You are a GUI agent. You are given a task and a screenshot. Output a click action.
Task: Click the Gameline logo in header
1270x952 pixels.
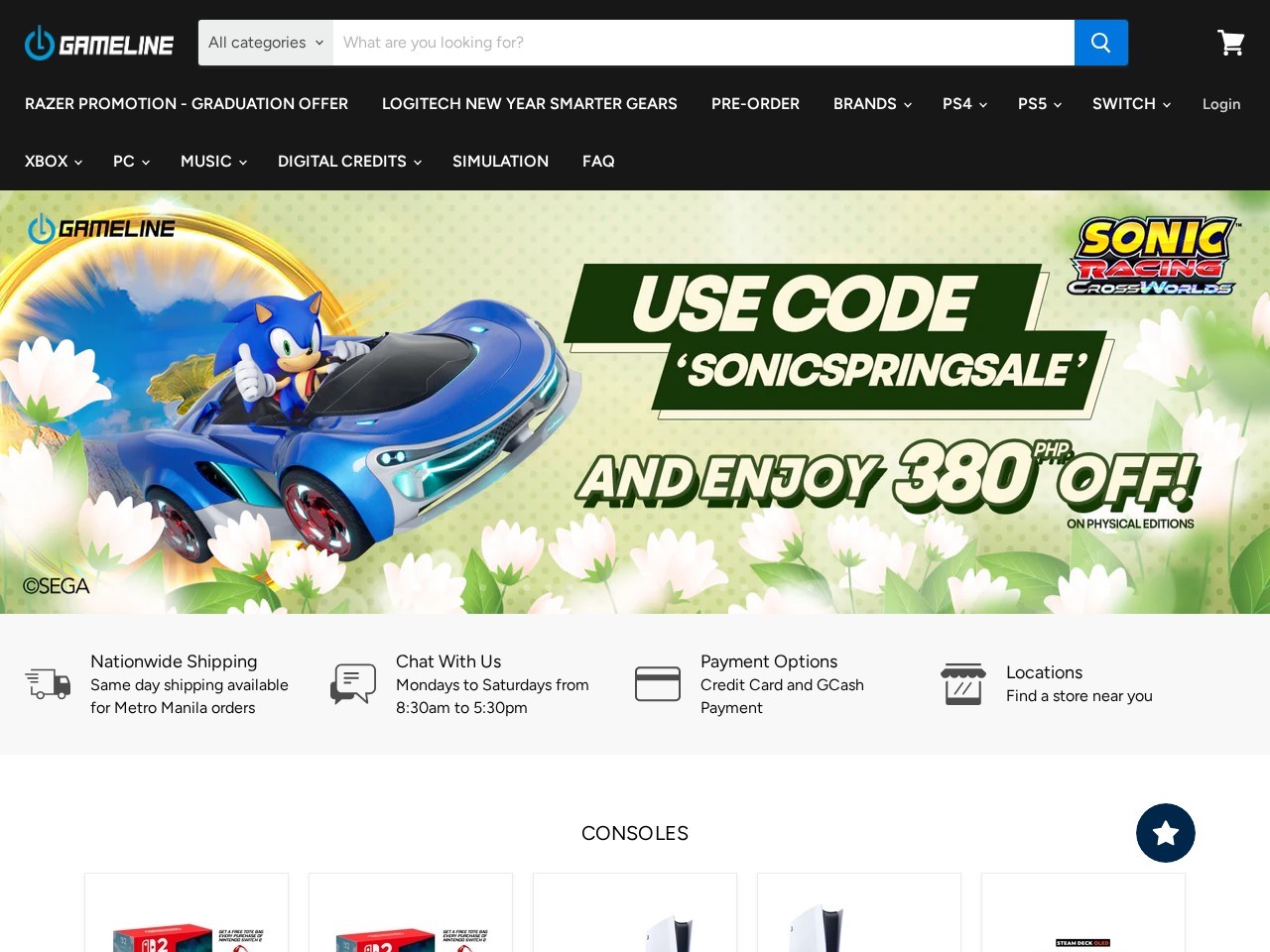tap(99, 43)
